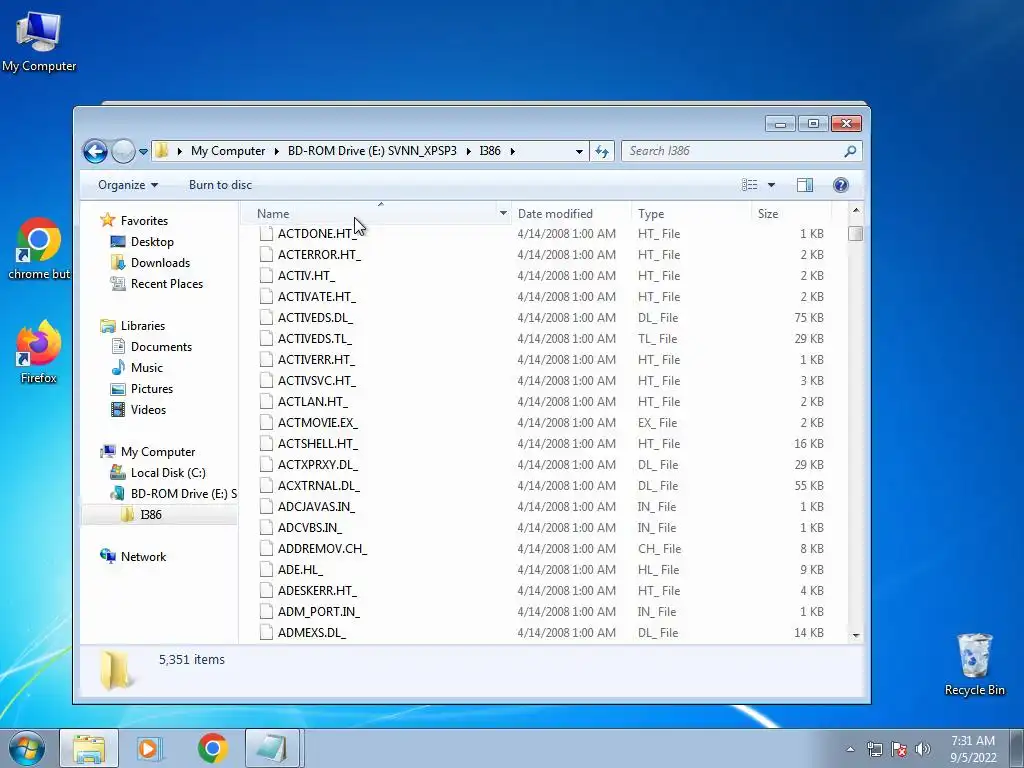Click BD-ROM Drive (E:) SVNN_XPSP3 breadcrumb
The height and width of the screenshot is (768, 1024).
coord(372,151)
